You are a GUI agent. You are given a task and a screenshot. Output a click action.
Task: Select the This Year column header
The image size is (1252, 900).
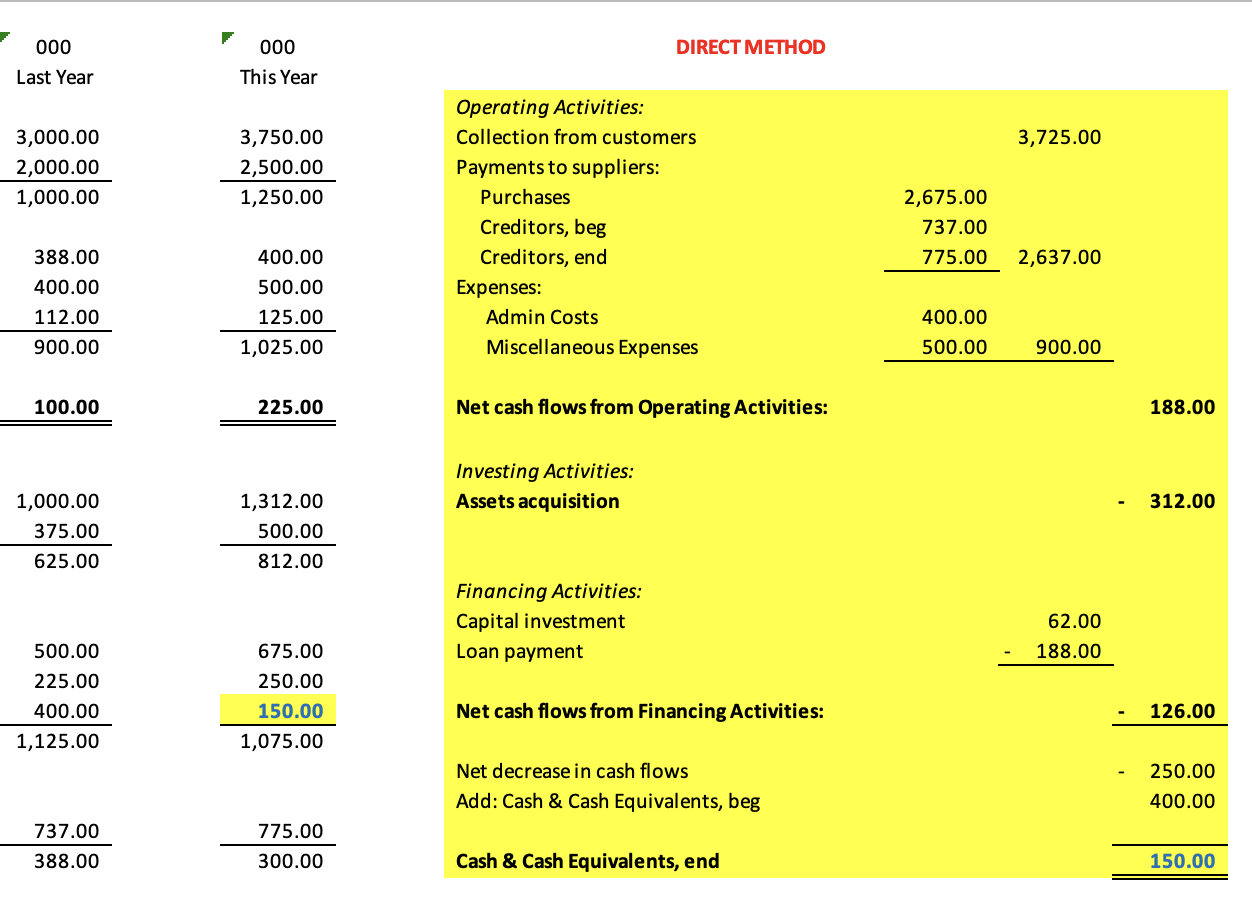tap(278, 77)
